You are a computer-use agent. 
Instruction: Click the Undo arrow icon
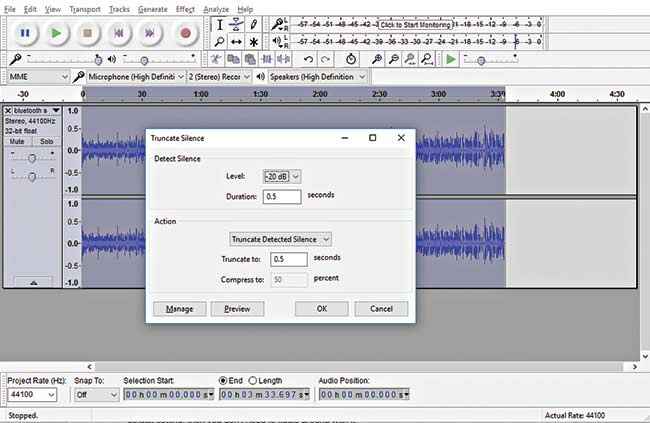tap(308, 59)
